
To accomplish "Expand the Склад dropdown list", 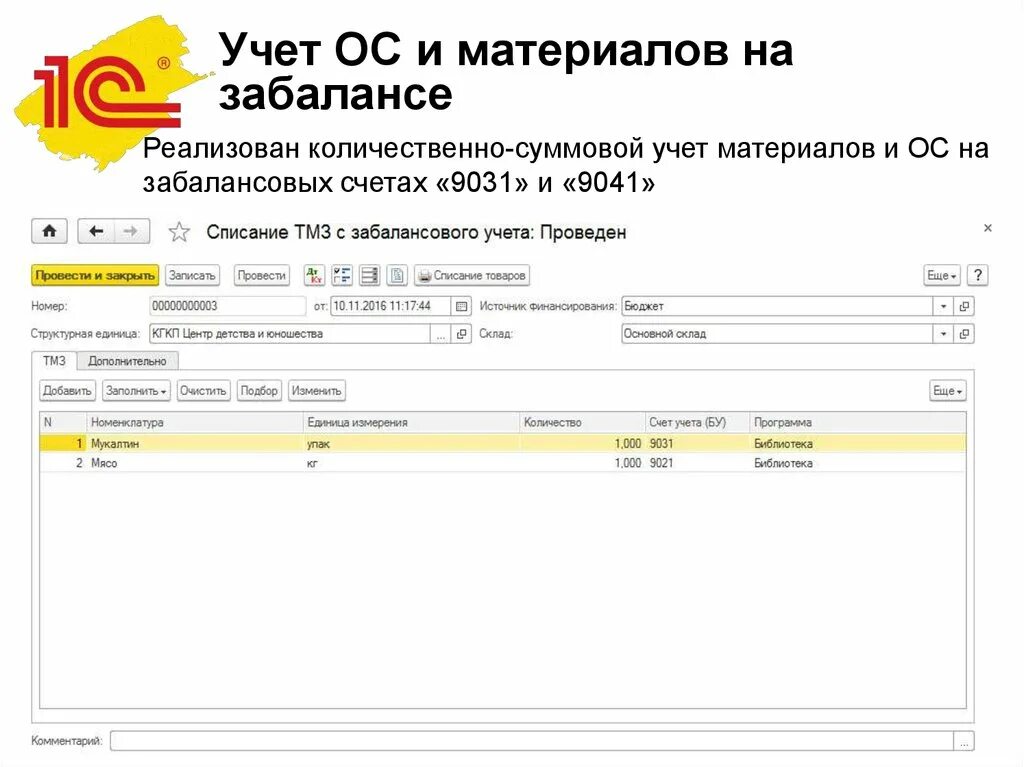I will pos(944,334).
